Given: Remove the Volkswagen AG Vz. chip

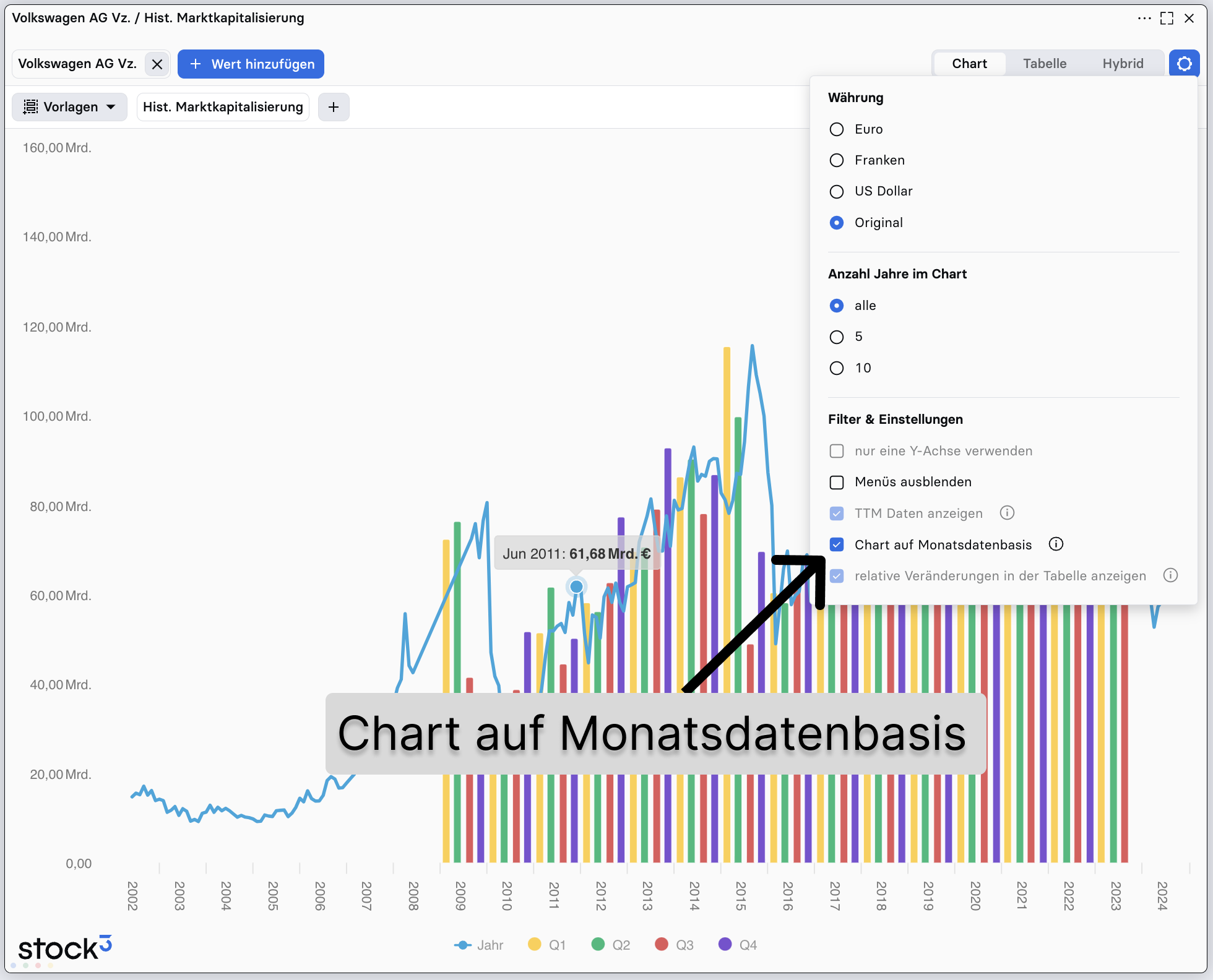Looking at the screenshot, I should (x=157, y=64).
